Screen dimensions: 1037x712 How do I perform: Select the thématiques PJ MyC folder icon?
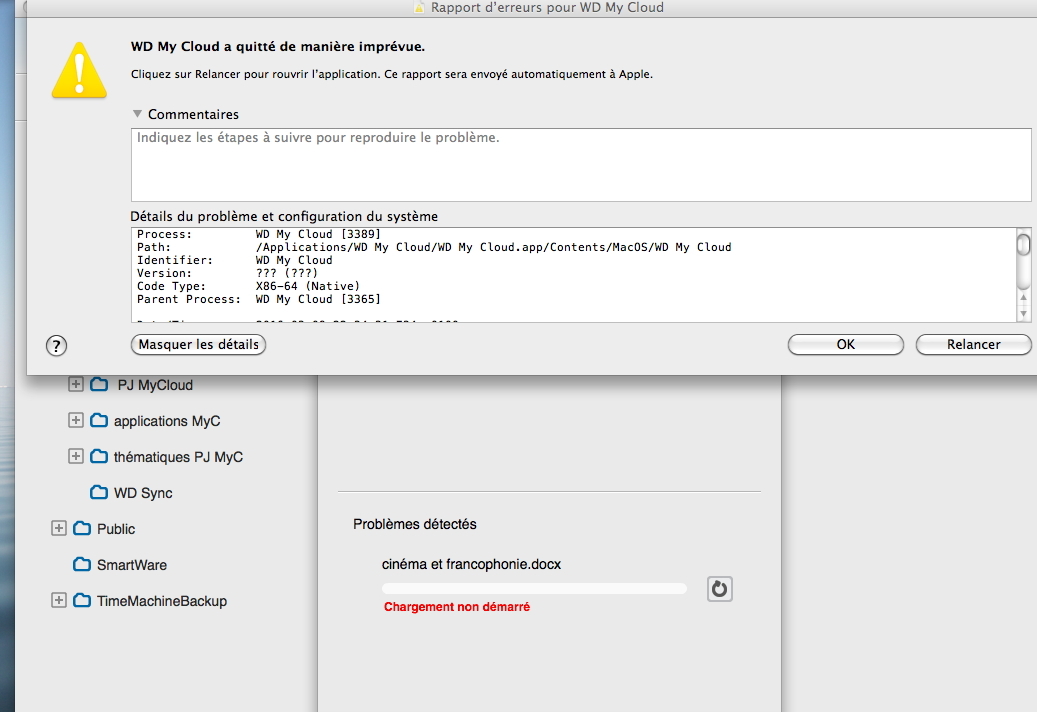pos(99,456)
